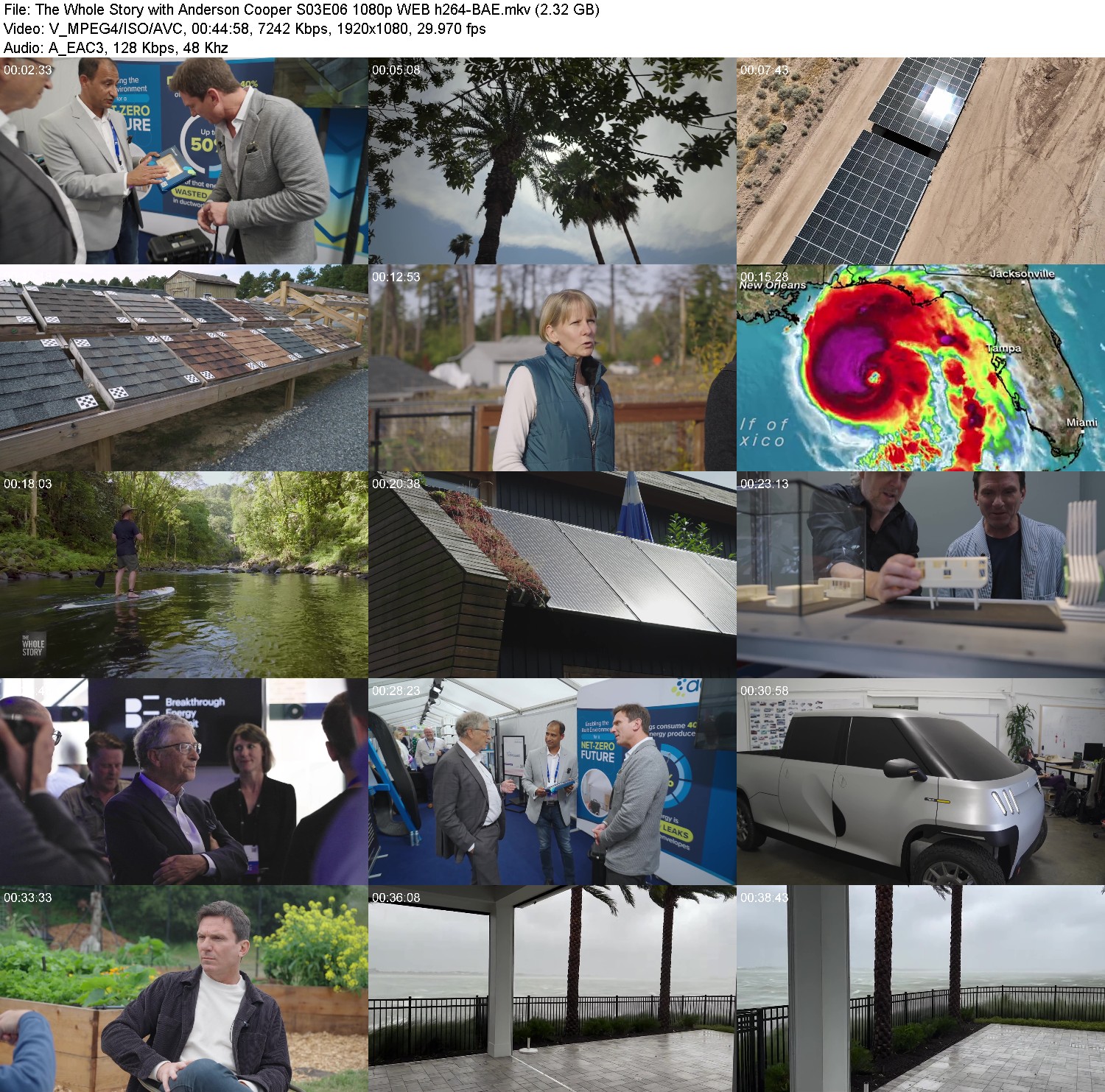Click the Tampa label on radar map

click(1004, 348)
